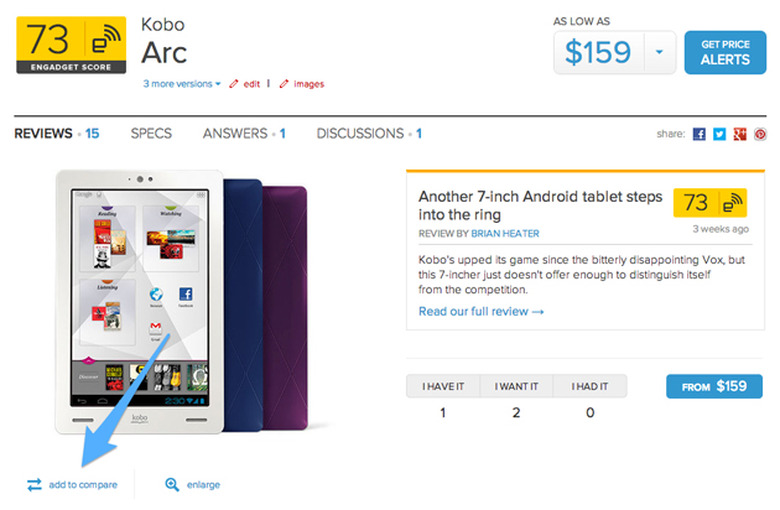780x510 pixels.
Task: Expand the 3 more versions dropdown
Action: click(182, 84)
